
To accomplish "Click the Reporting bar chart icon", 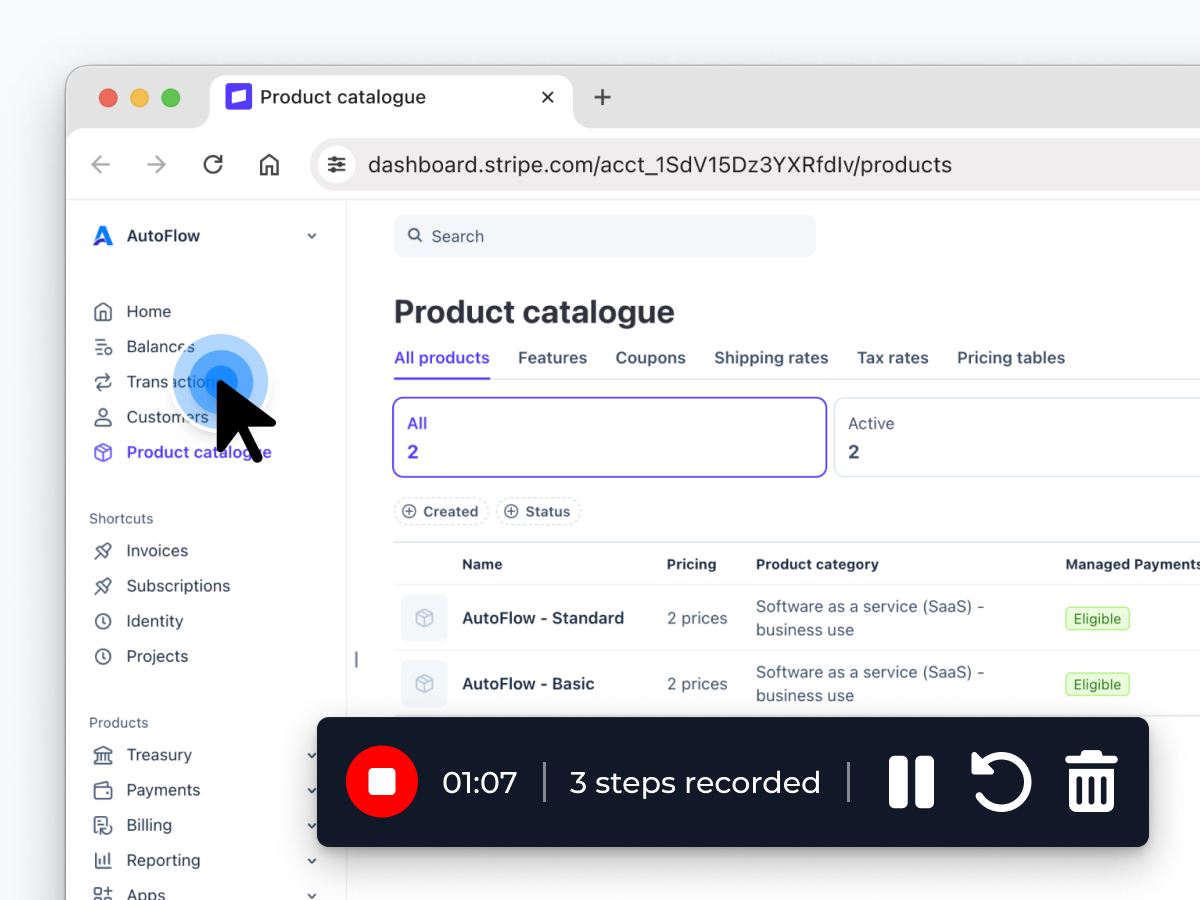I will (103, 860).
